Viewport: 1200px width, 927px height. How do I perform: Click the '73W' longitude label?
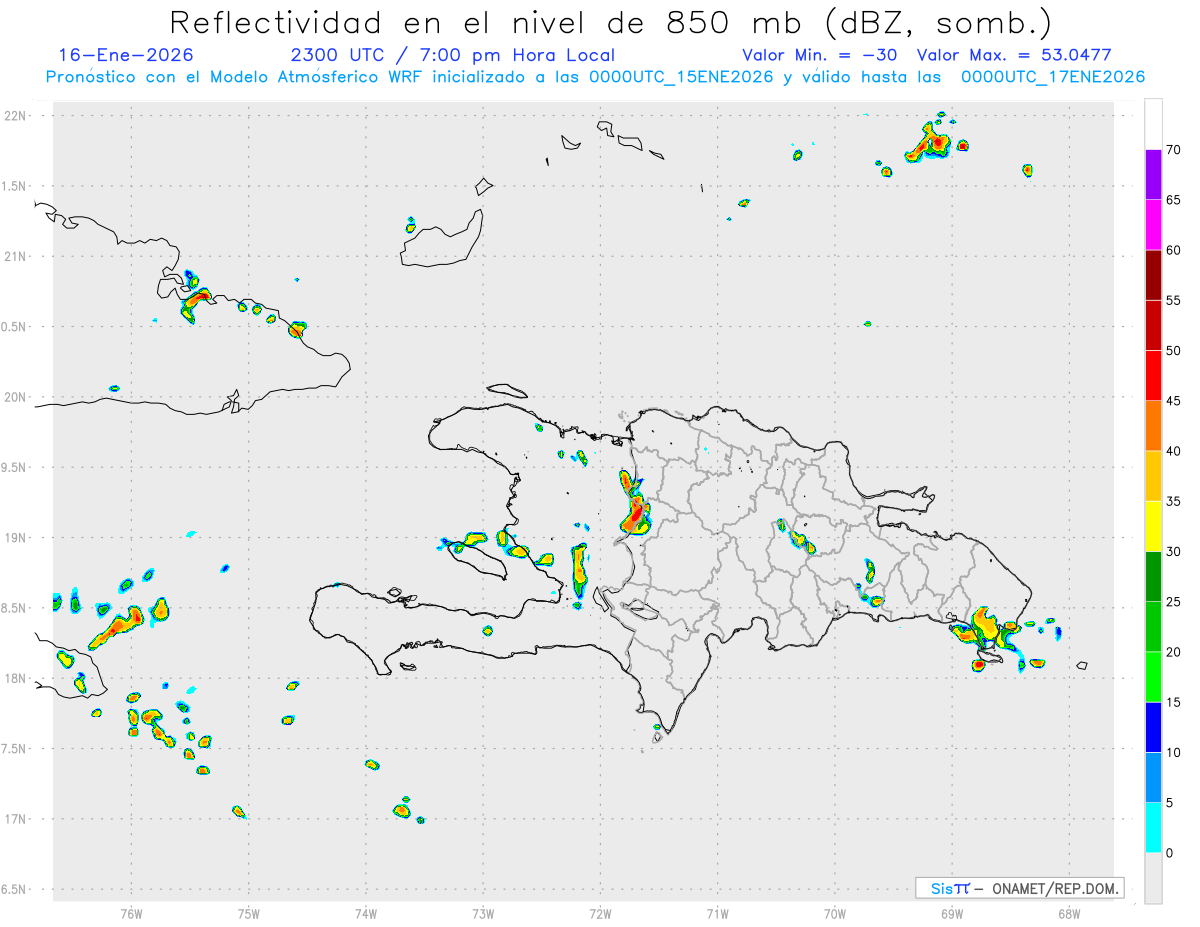click(483, 914)
